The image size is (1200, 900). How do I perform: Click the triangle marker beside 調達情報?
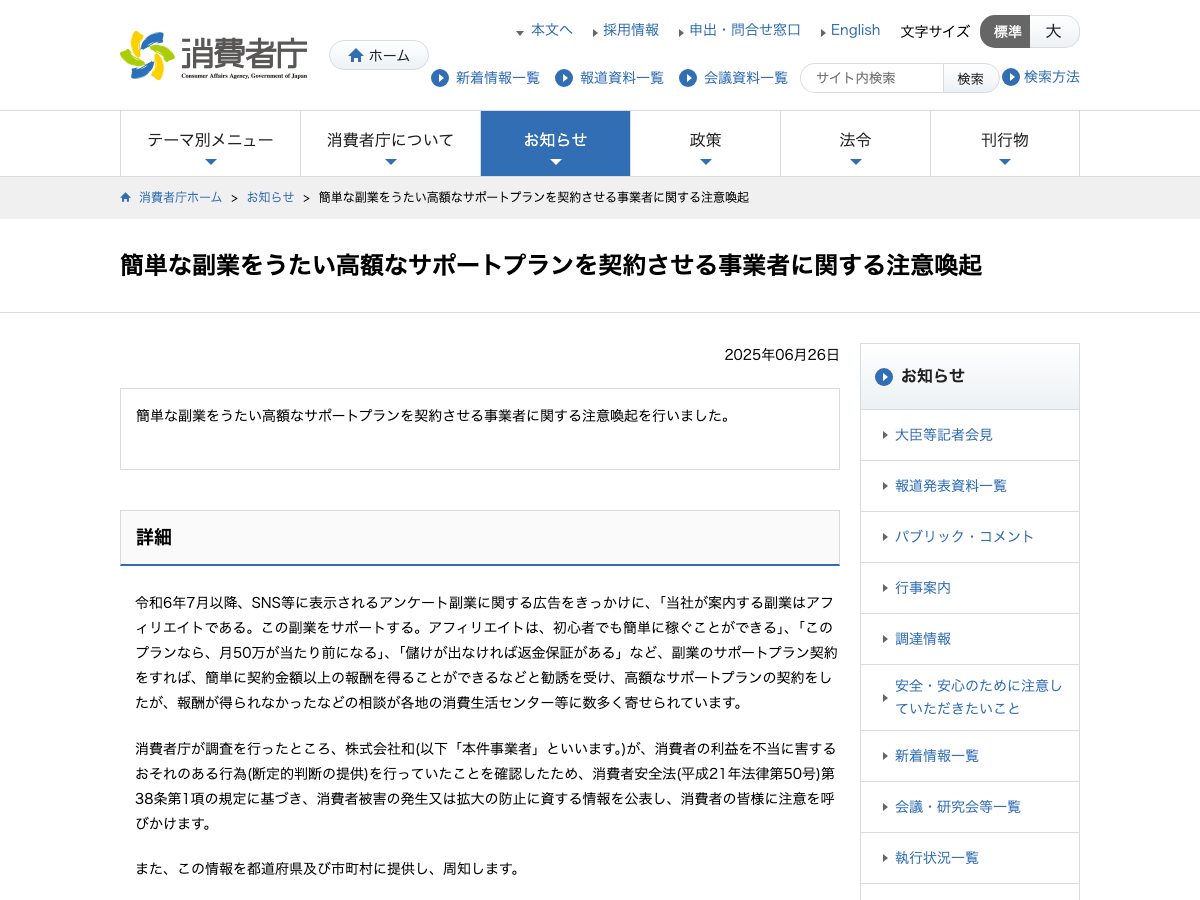point(886,639)
